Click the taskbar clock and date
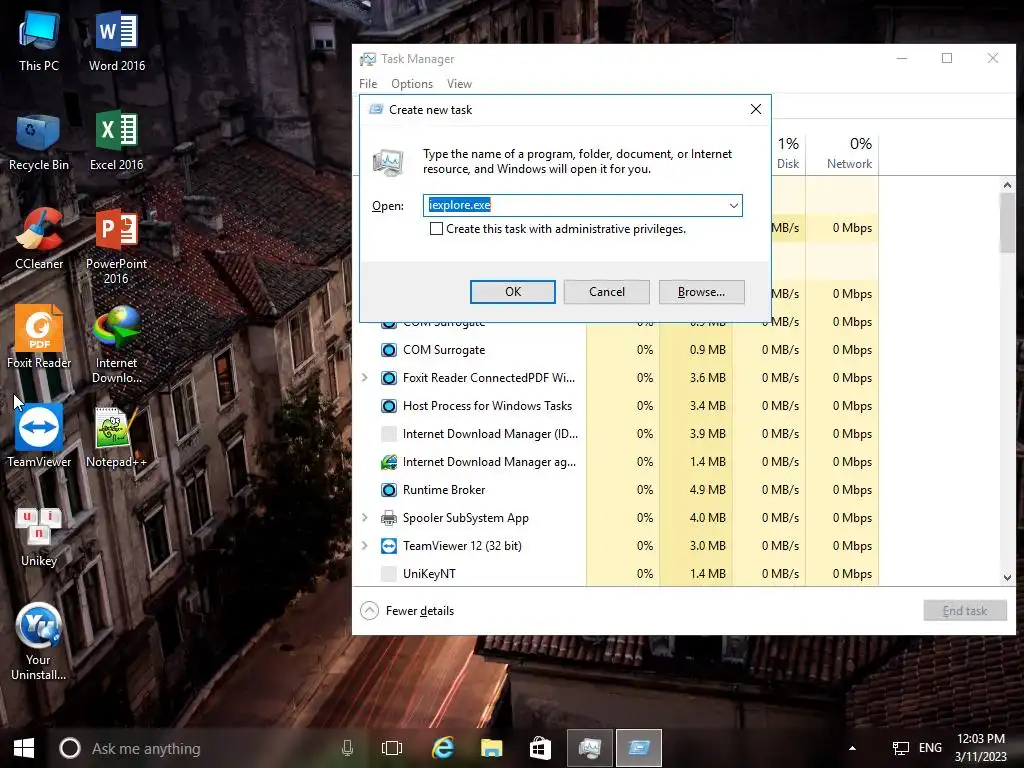The height and width of the screenshot is (768, 1024). click(x=981, y=748)
